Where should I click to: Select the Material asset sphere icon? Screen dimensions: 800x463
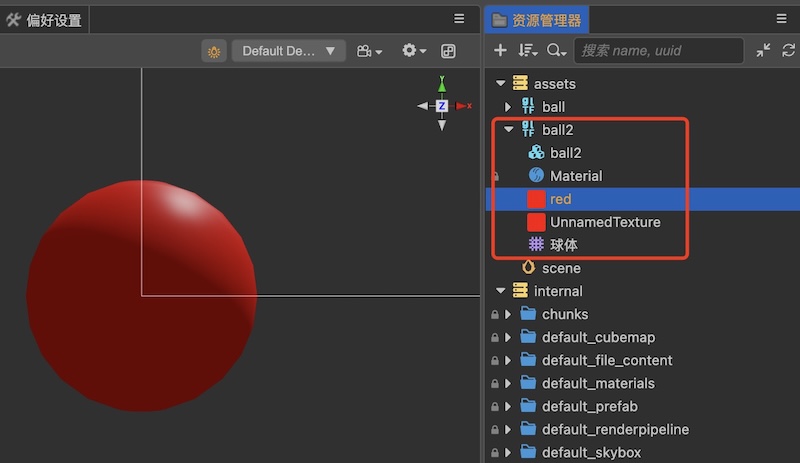tap(536, 175)
